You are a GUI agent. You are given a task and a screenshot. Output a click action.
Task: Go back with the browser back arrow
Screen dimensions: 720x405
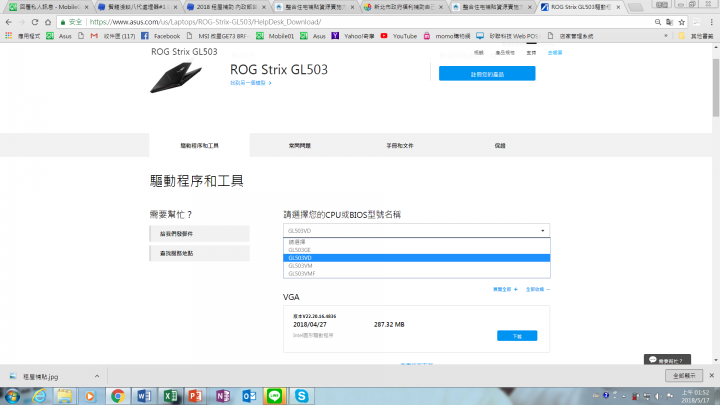point(9,22)
